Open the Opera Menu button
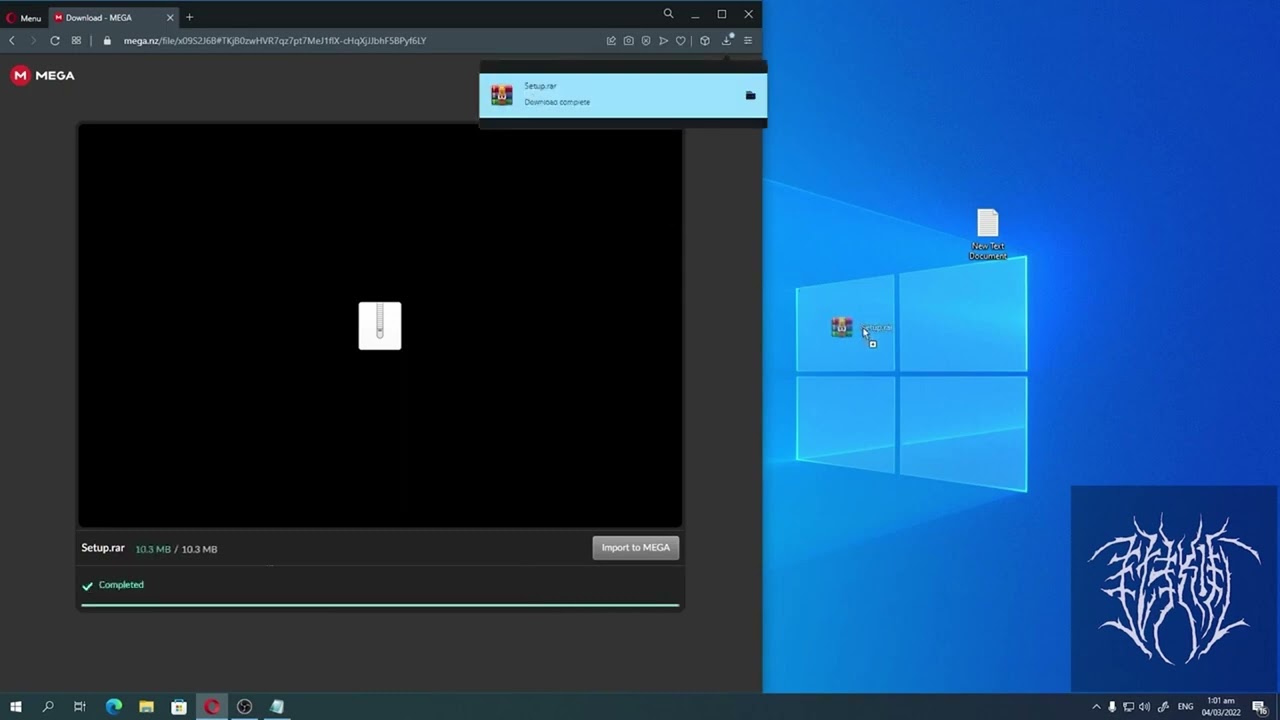The width and height of the screenshot is (1280, 720). [x=23, y=17]
